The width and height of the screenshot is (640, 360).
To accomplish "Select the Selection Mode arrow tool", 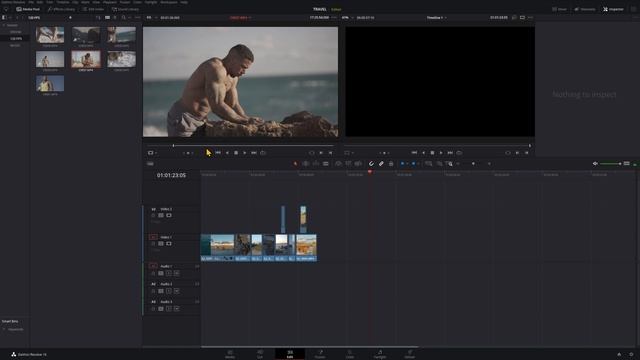I will (295, 164).
